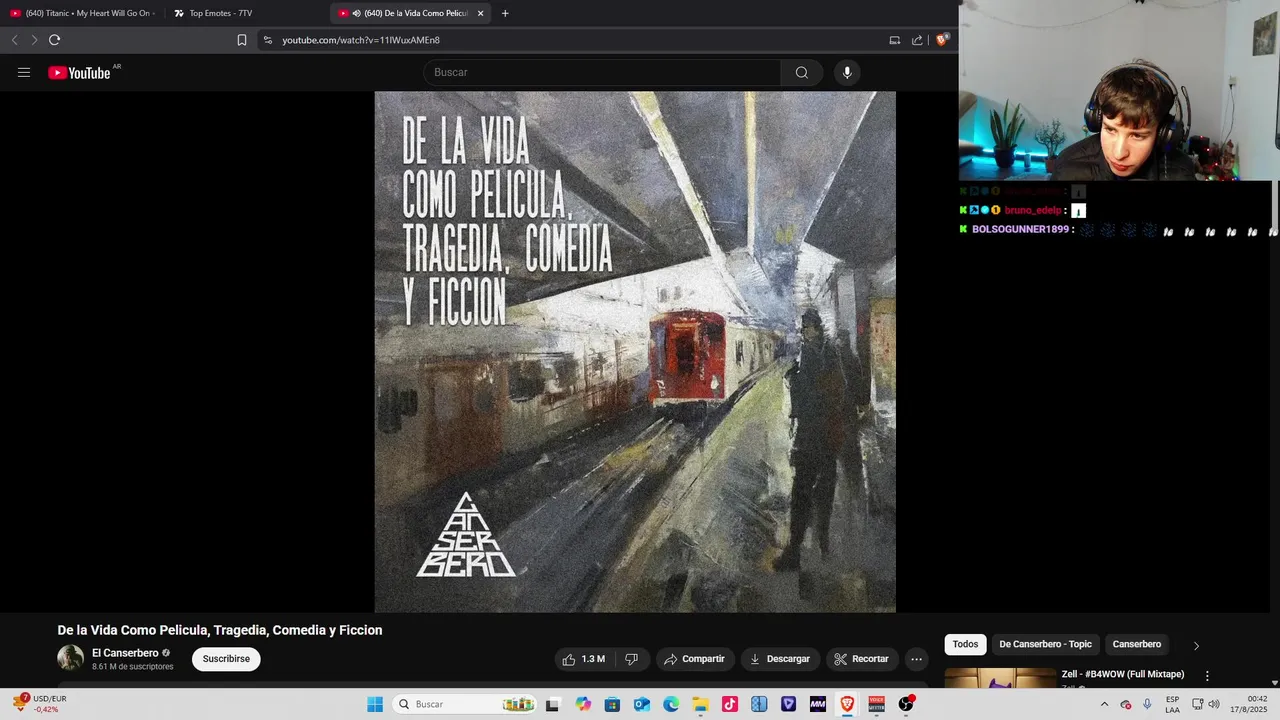Image resolution: width=1280 pixels, height=720 pixels.
Task: Show more filter chips with right arrow
Action: click(1196, 645)
